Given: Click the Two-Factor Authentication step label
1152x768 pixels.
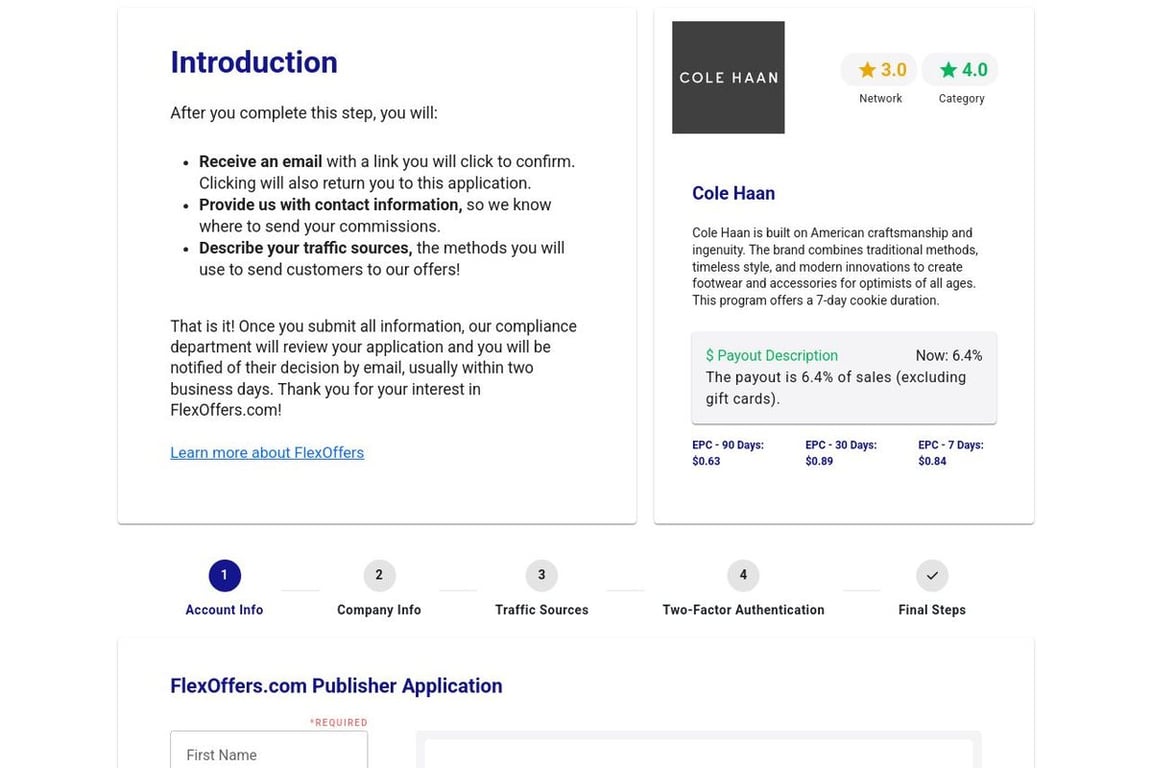Looking at the screenshot, I should click(744, 610).
